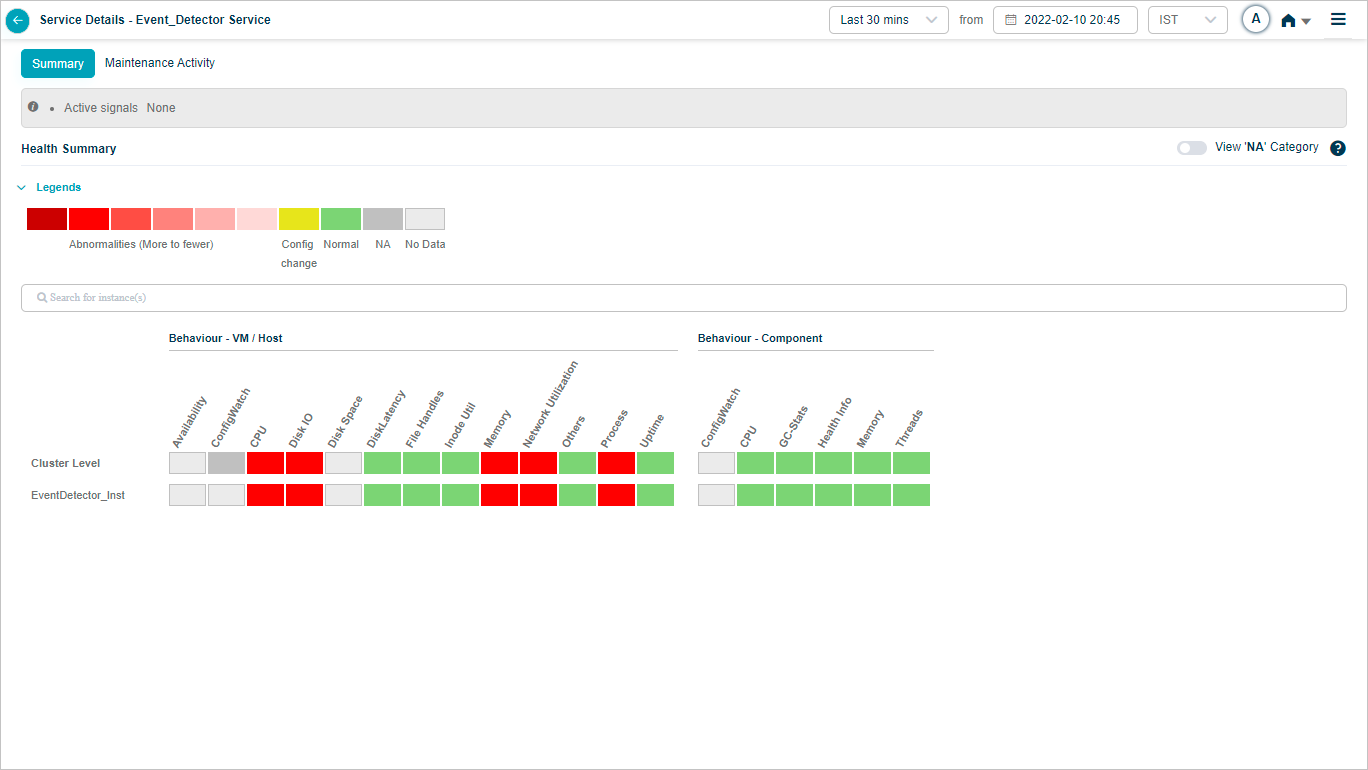Click the home icon in header
Image resolution: width=1368 pixels, height=770 pixels.
(x=1288, y=21)
